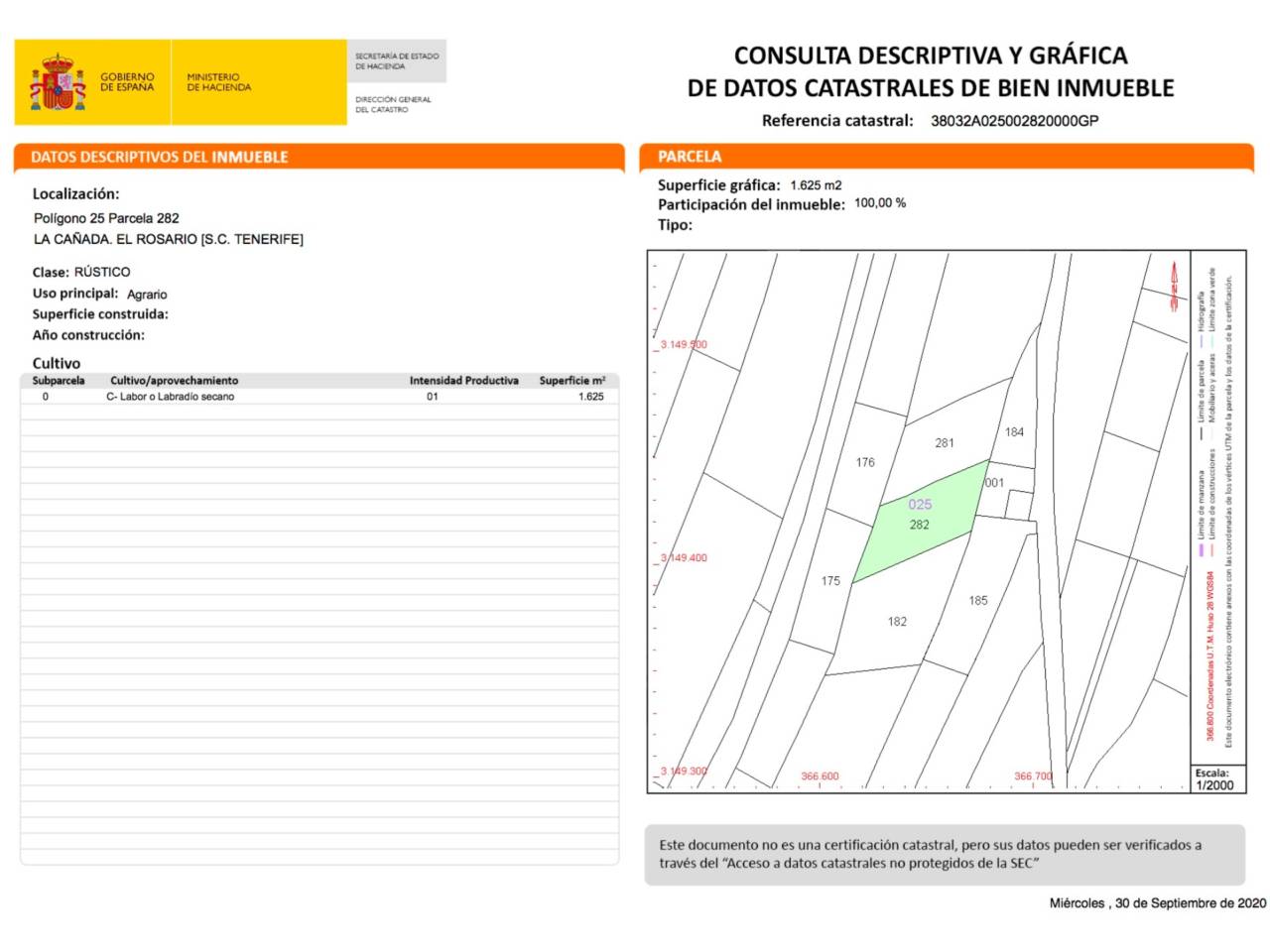1270x952 pixels.
Task: Click the north arrow symbol on the map
Action: click(1173, 287)
